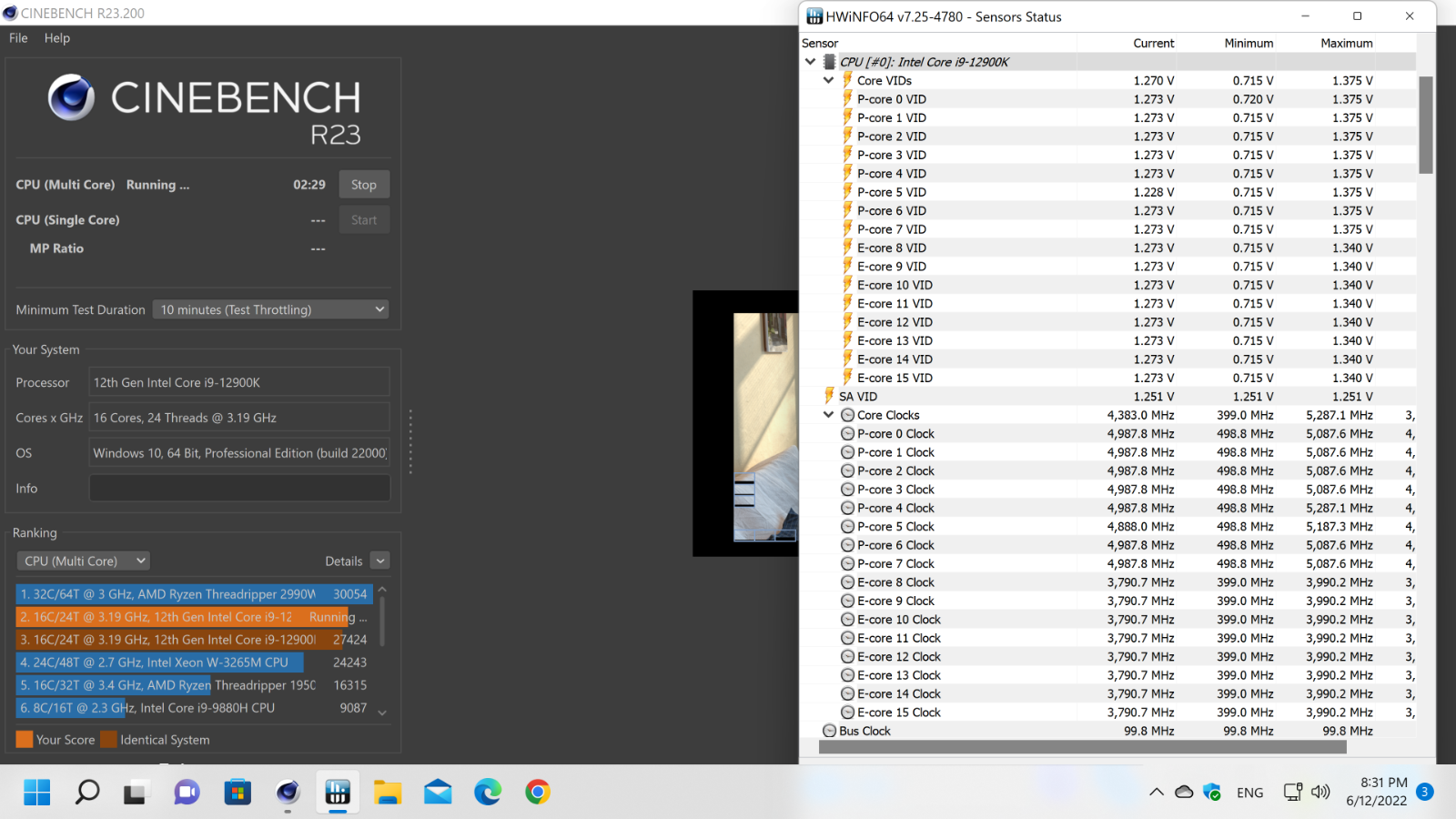Open the Mail app from taskbar
The height and width of the screenshot is (819, 1456).
[x=438, y=793]
